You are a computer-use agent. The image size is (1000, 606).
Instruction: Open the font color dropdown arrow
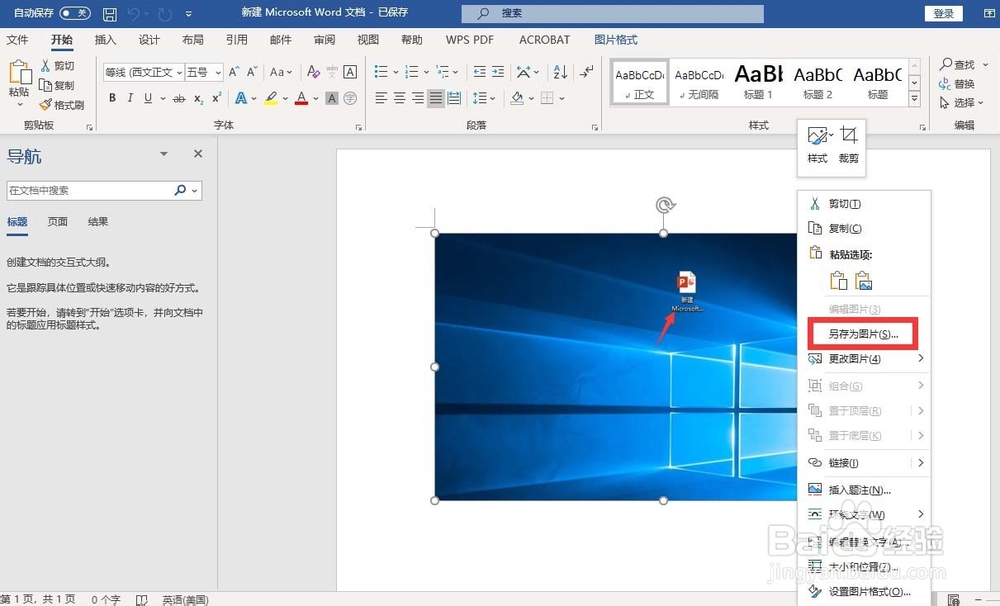click(316, 99)
